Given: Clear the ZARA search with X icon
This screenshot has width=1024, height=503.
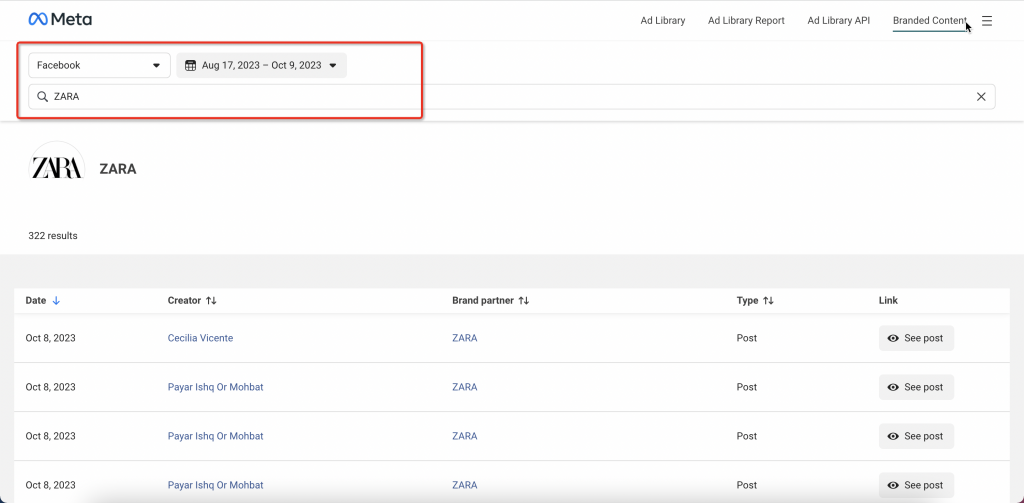Looking at the screenshot, I should pos(981,97).
